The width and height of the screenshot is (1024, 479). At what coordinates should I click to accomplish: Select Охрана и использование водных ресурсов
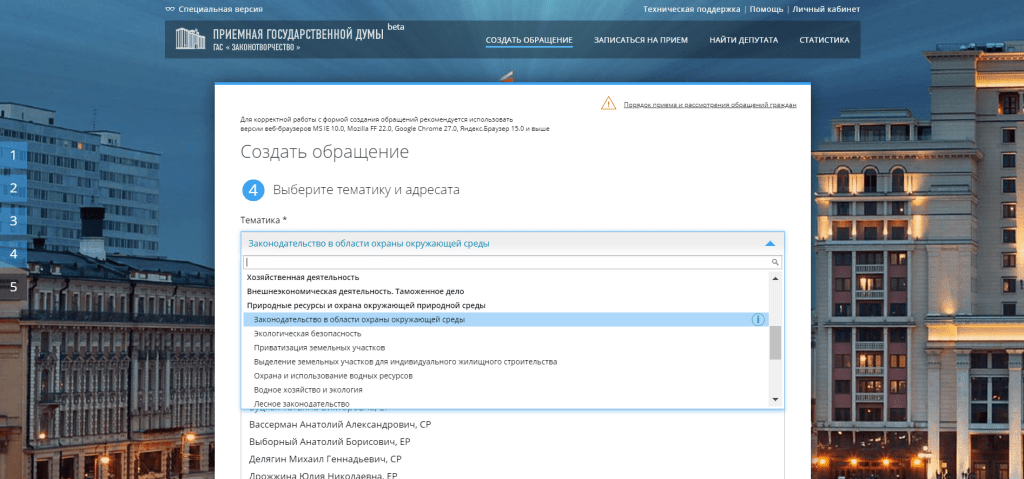333,376
